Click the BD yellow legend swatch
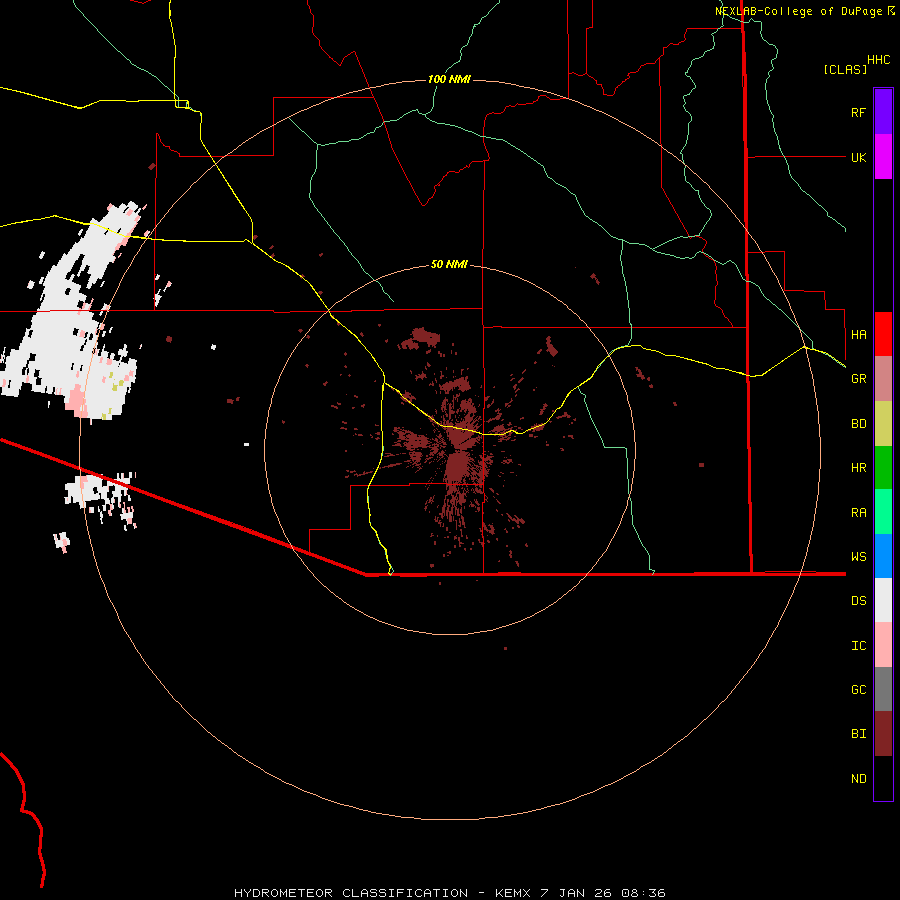 (x=883, y=423)
